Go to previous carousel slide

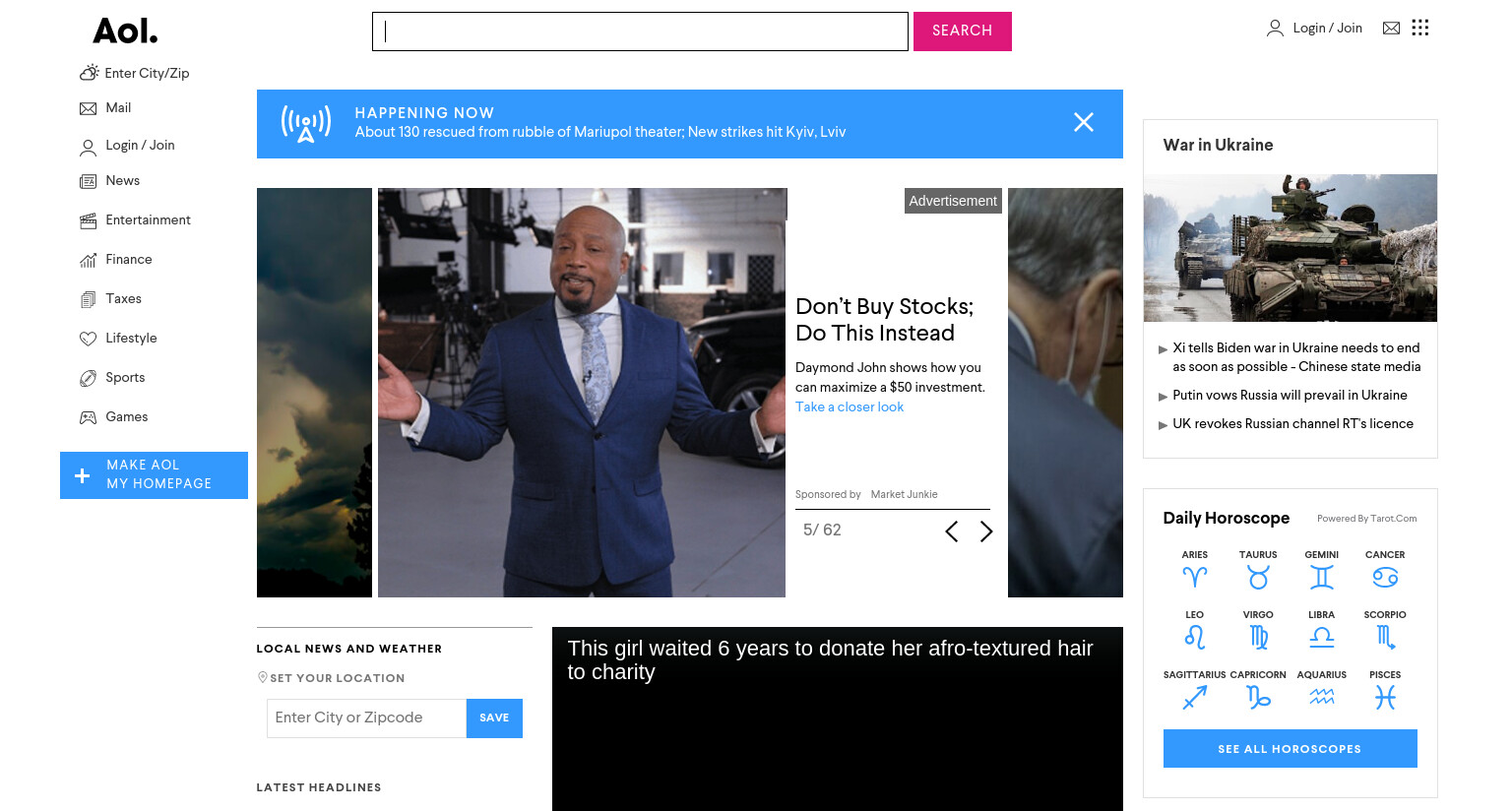952,531
